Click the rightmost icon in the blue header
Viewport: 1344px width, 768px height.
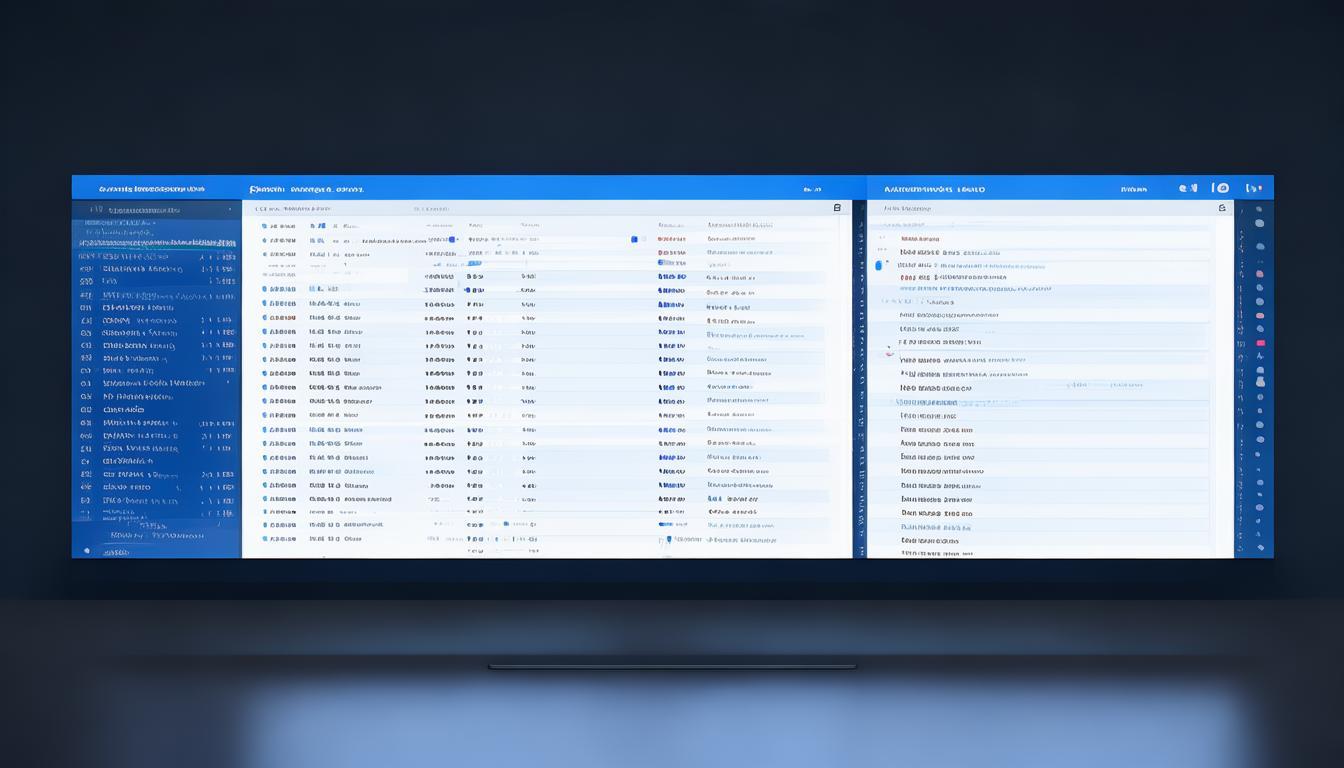[x=1253, y=188]
